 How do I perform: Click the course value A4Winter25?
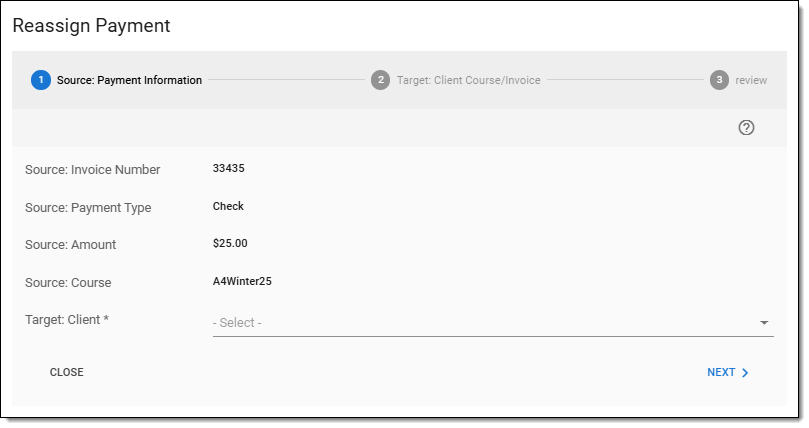click(x=242, y=281)
